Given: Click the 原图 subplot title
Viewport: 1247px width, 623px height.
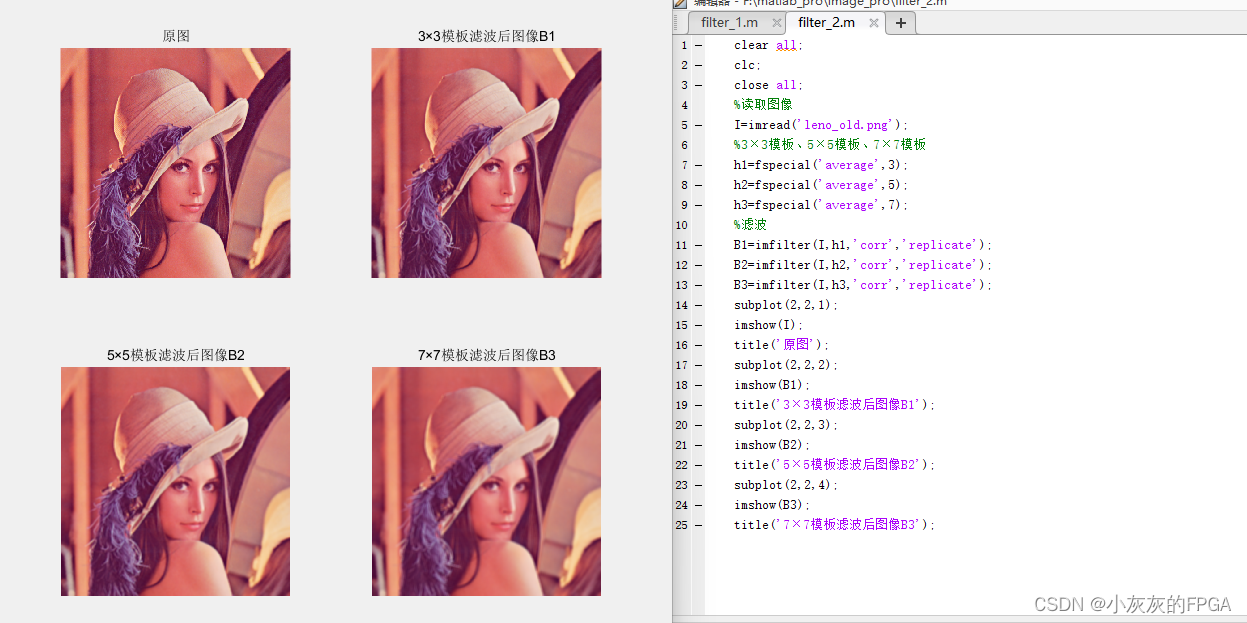Looking at the screenshot, I should 176,36.
